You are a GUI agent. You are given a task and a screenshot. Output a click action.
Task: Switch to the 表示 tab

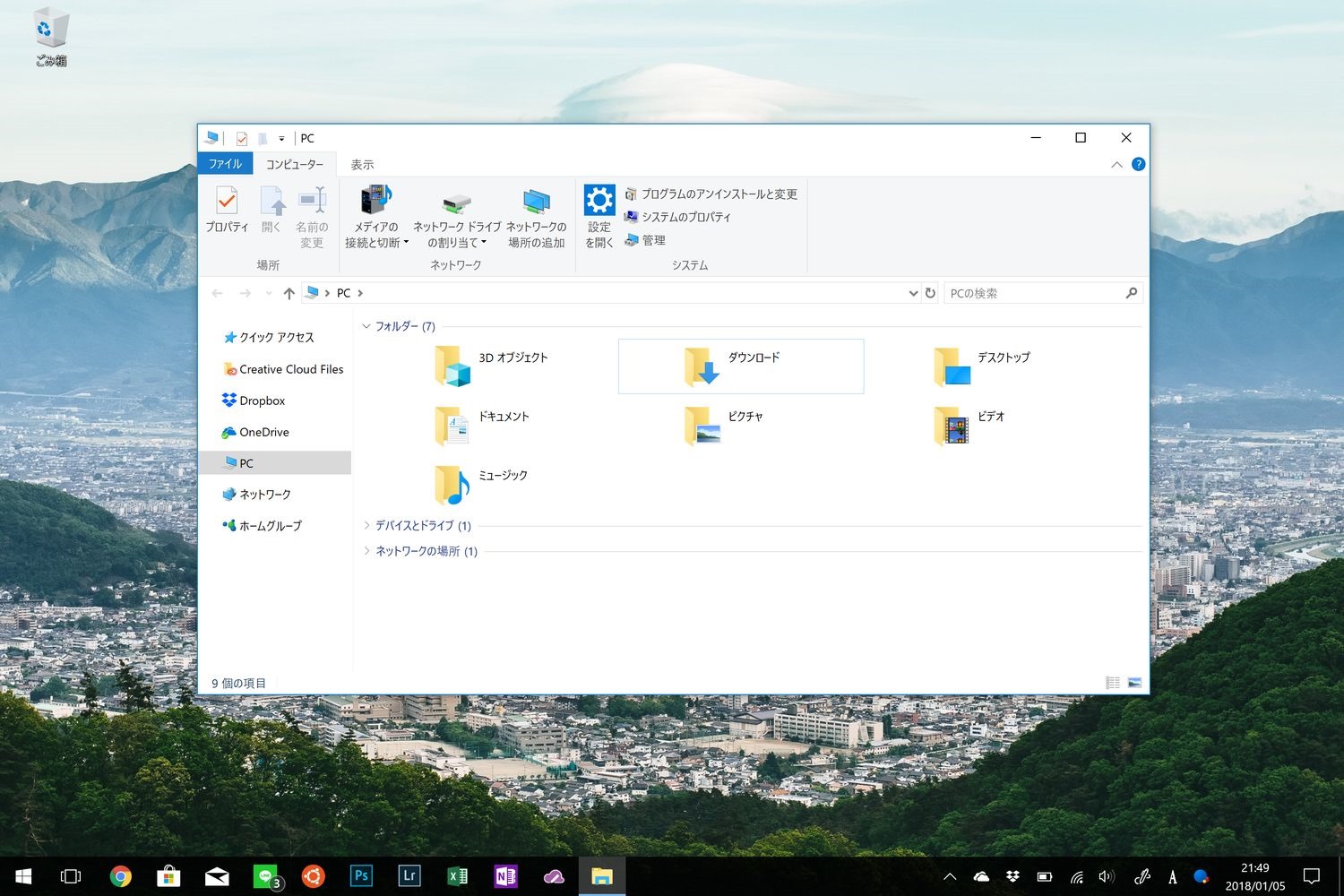click(x=362, y=164)
